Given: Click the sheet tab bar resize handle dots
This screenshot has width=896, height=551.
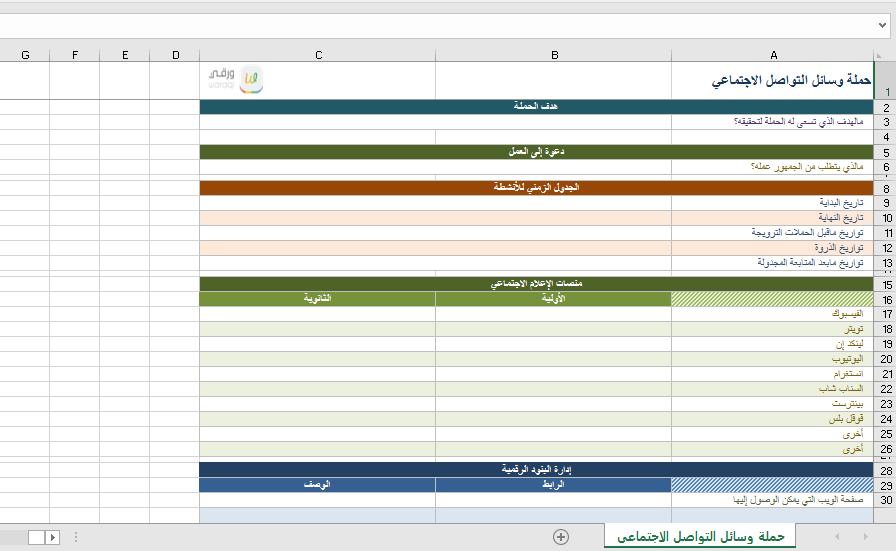Looking at the screenshot, I should click(77, 537).
